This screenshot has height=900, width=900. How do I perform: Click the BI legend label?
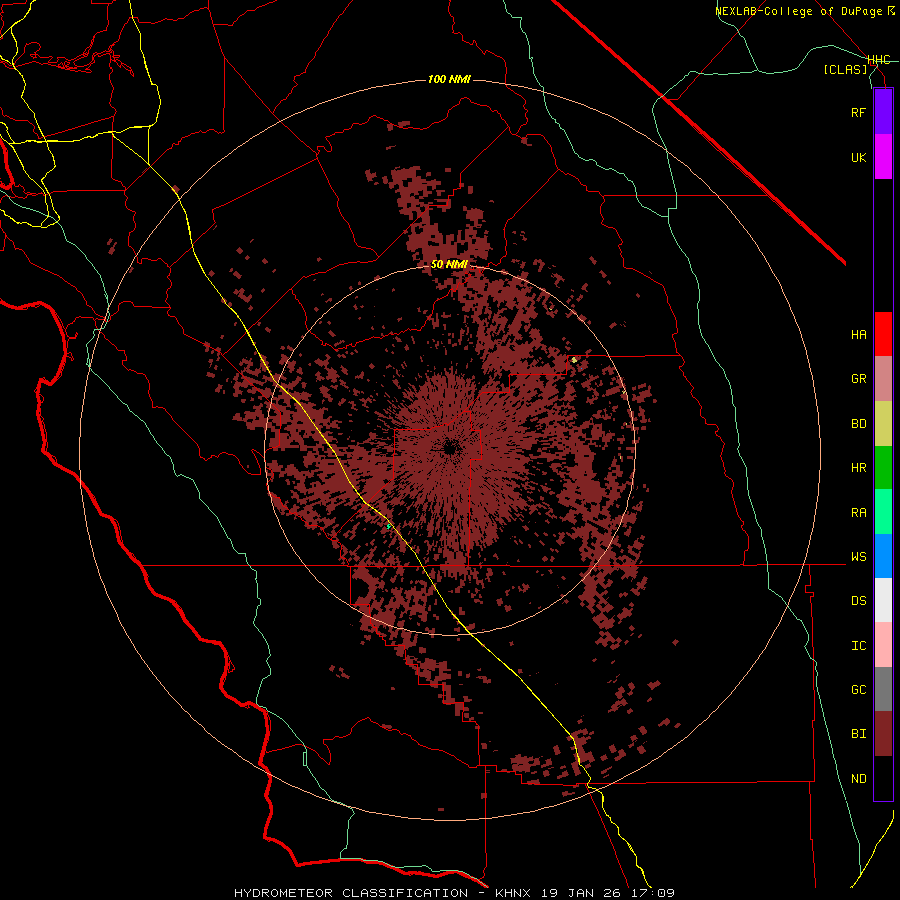(x=858, y=734)
